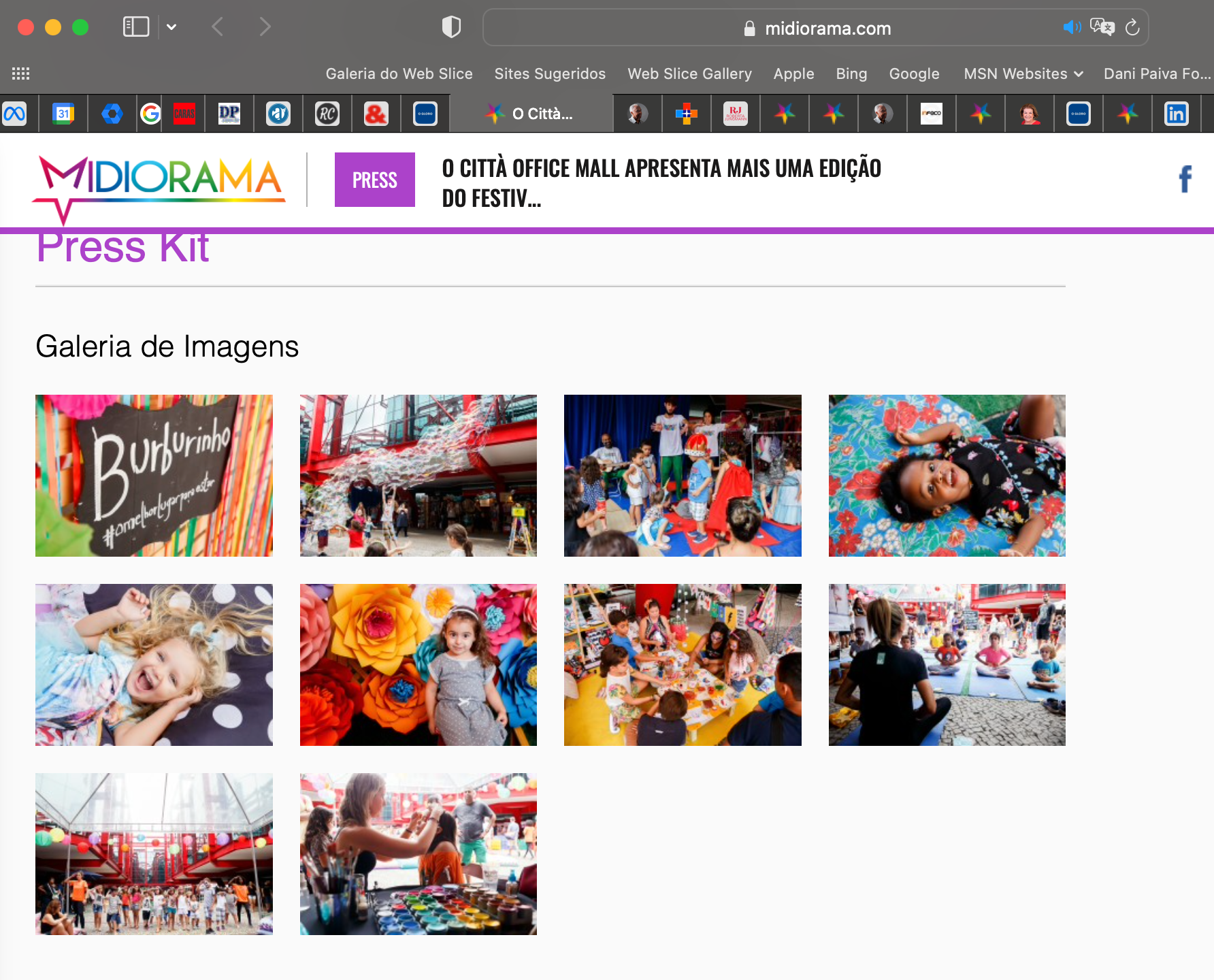Open the Sites Sugeridos bookmark
The height and width of the screenshot is (980, 1214).
click(550, 73)
